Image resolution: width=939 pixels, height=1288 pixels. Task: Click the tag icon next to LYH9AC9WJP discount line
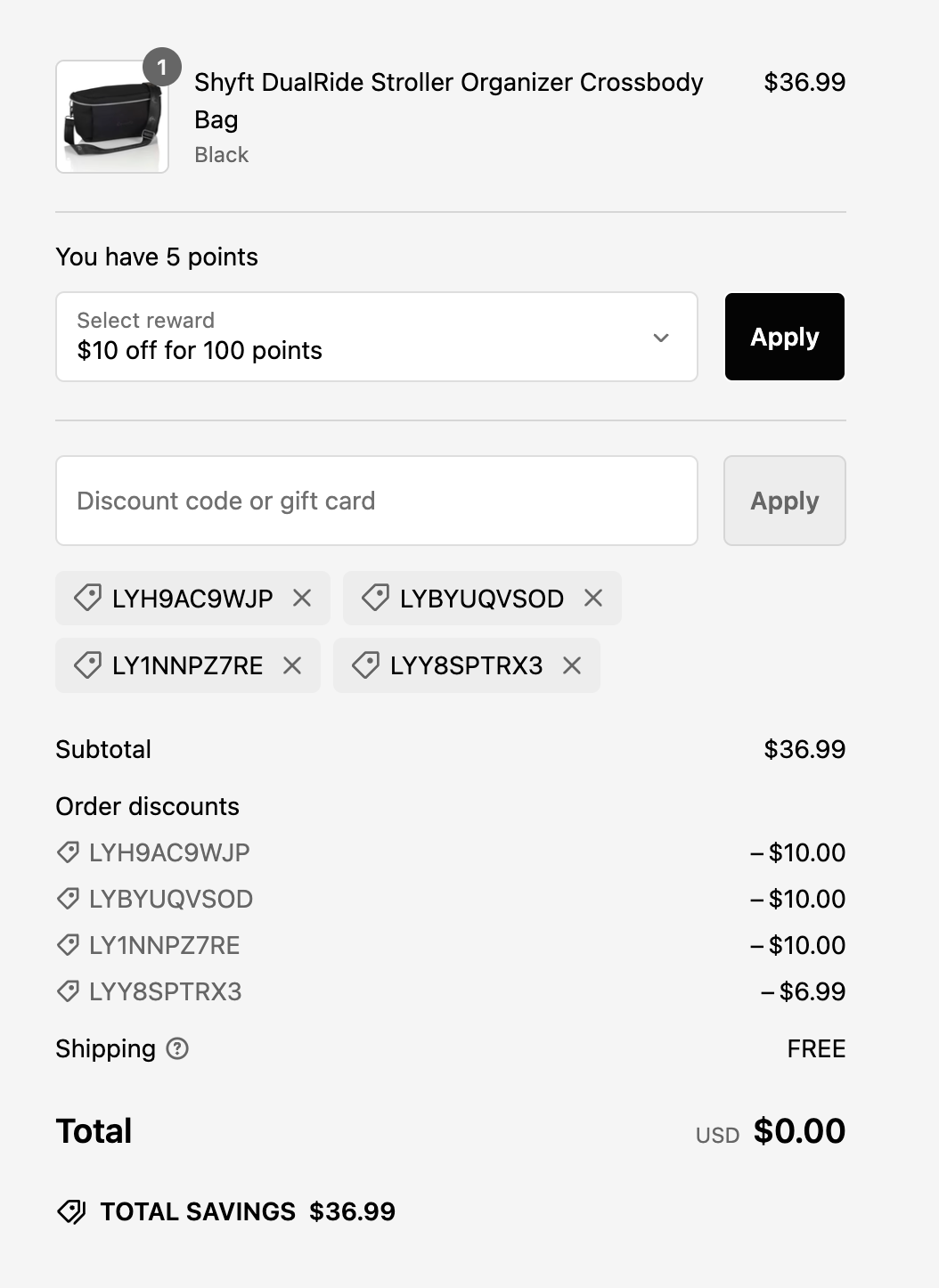tap(66, 852)
